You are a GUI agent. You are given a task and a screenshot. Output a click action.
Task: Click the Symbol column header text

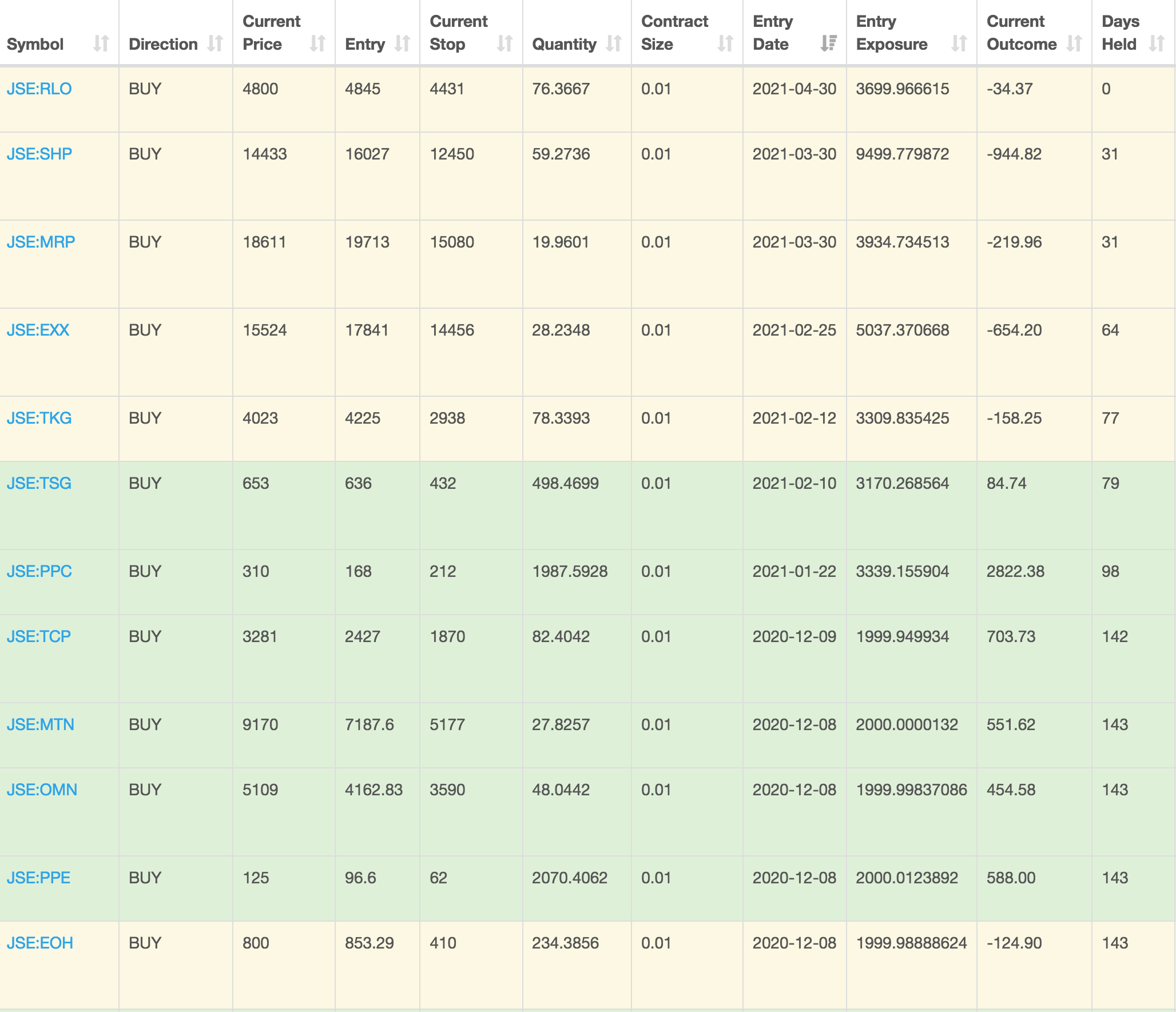35,44
